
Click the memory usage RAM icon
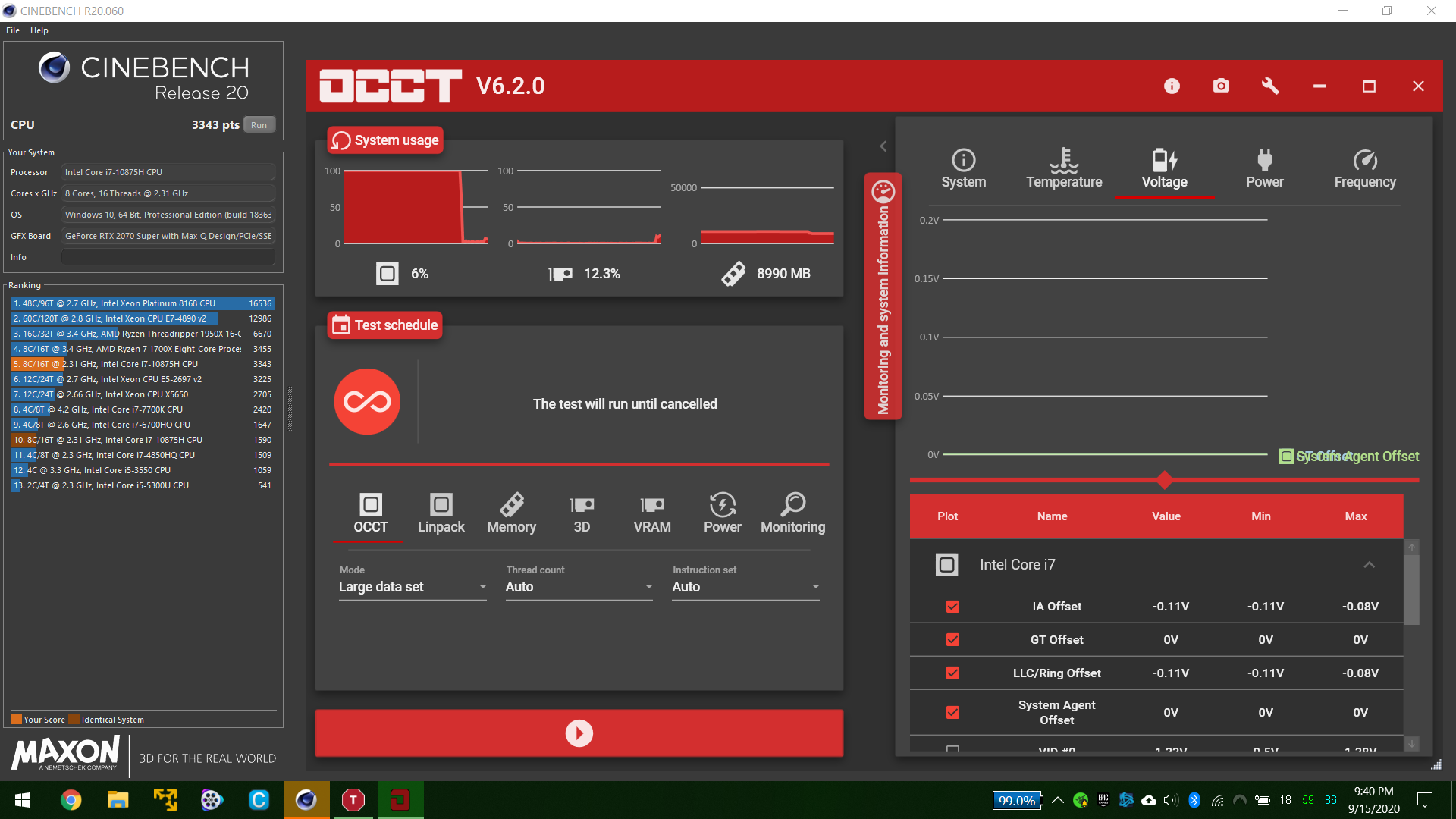[733, 274]
